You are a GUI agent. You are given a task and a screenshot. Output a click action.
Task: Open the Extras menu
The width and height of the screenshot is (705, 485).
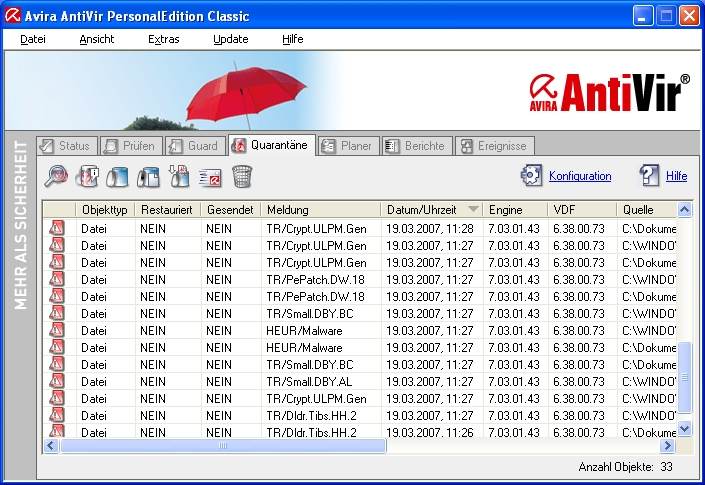tap(164, 39)
